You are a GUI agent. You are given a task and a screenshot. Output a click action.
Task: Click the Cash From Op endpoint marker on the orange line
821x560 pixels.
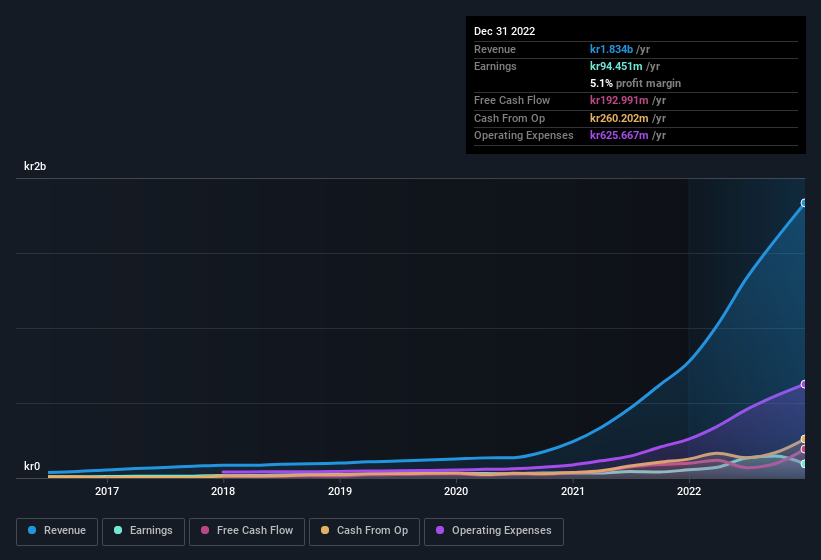tap(804, 439)
